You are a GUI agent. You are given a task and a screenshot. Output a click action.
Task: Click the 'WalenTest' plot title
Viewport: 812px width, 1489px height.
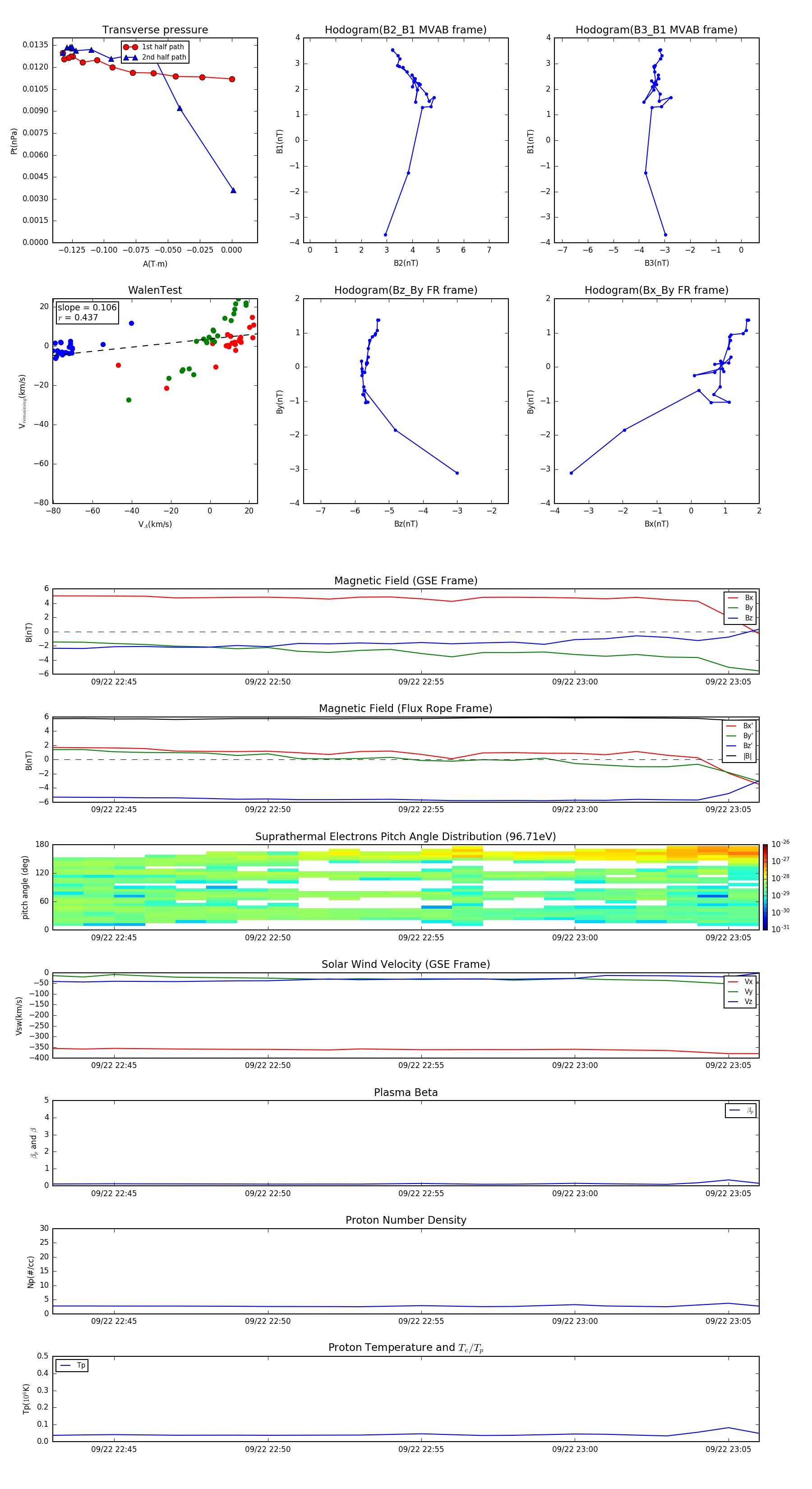tap(155, 290)
